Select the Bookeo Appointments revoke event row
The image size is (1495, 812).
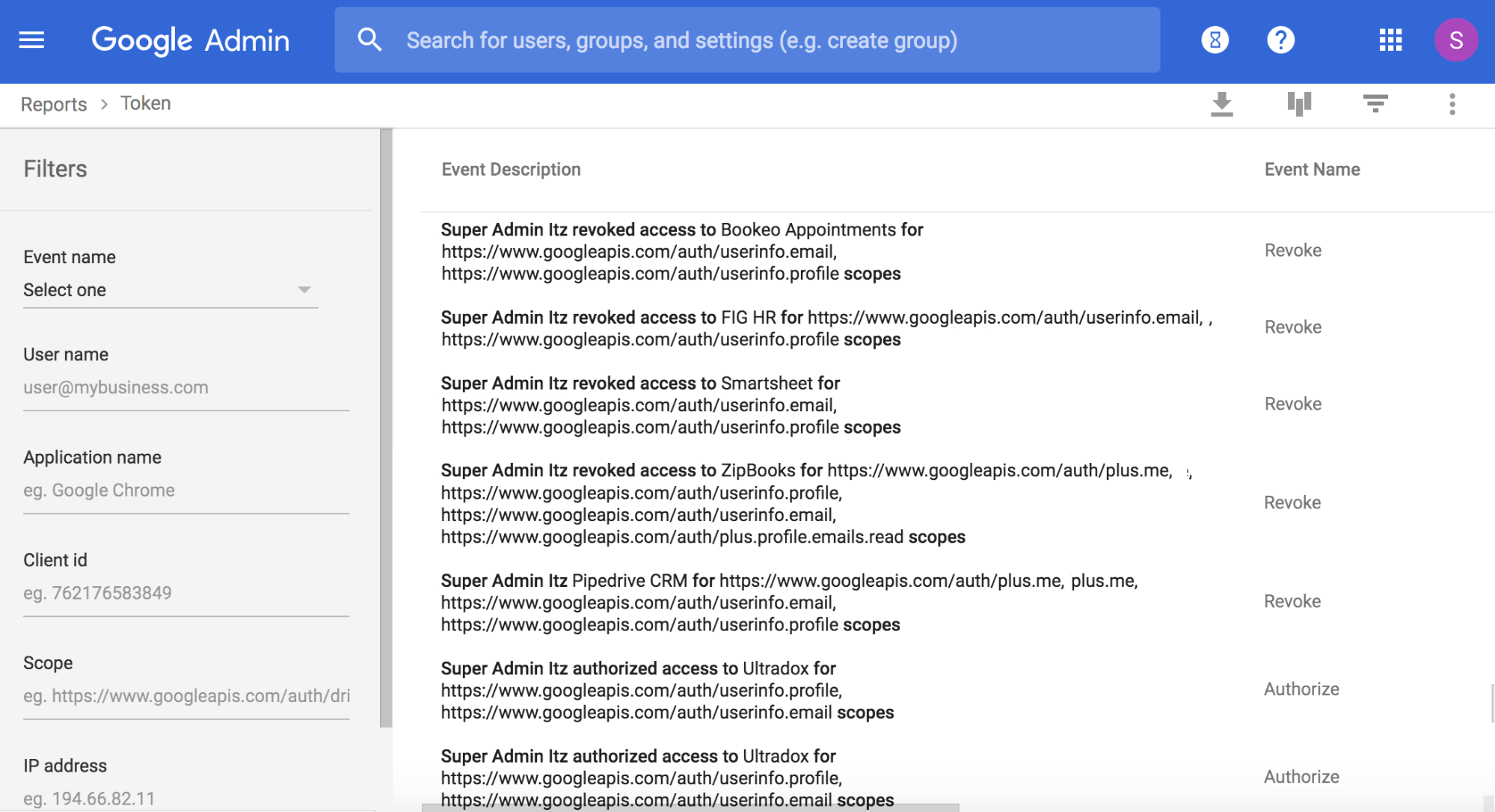point(957,251)
